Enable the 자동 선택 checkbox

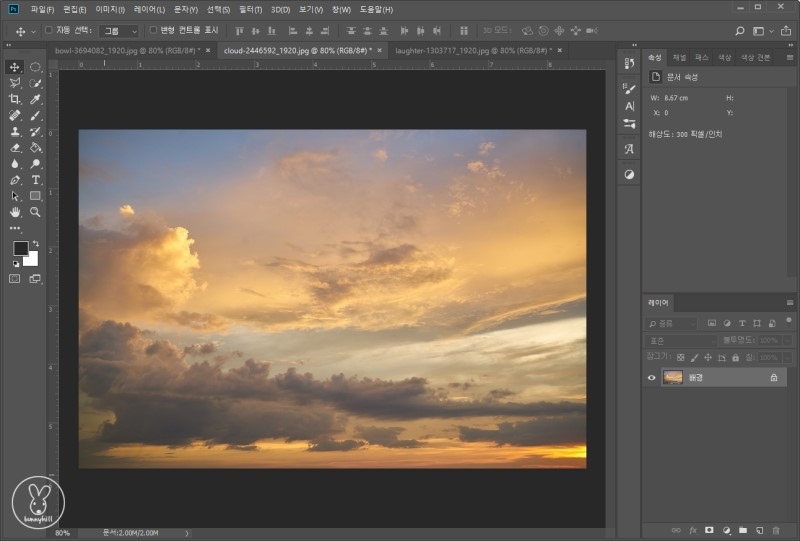coord(49,31)
